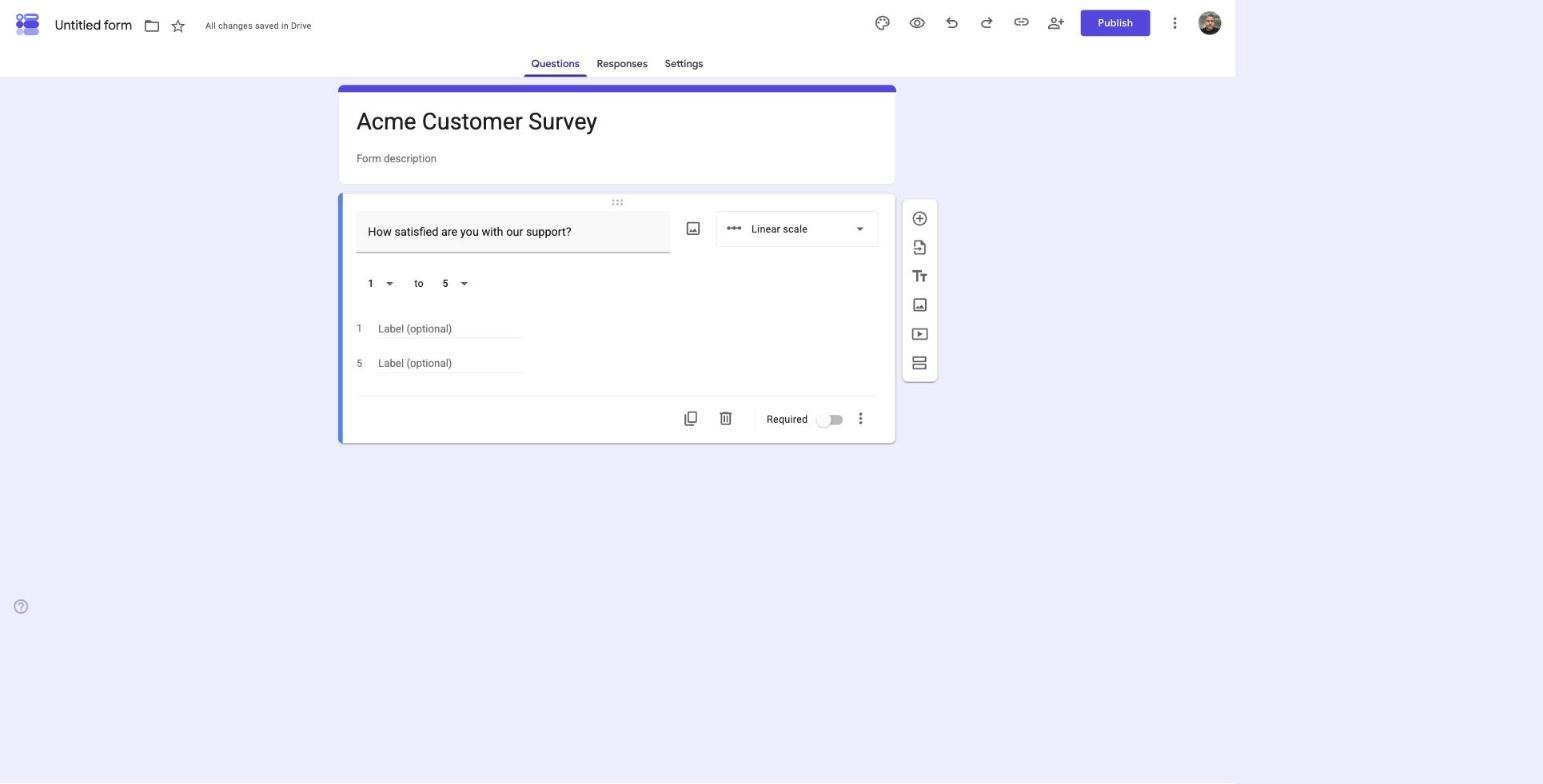Open the scale minimum dropdown showing 1
1543x784 pixels.
pyautogui.click(x=380, y=284)
